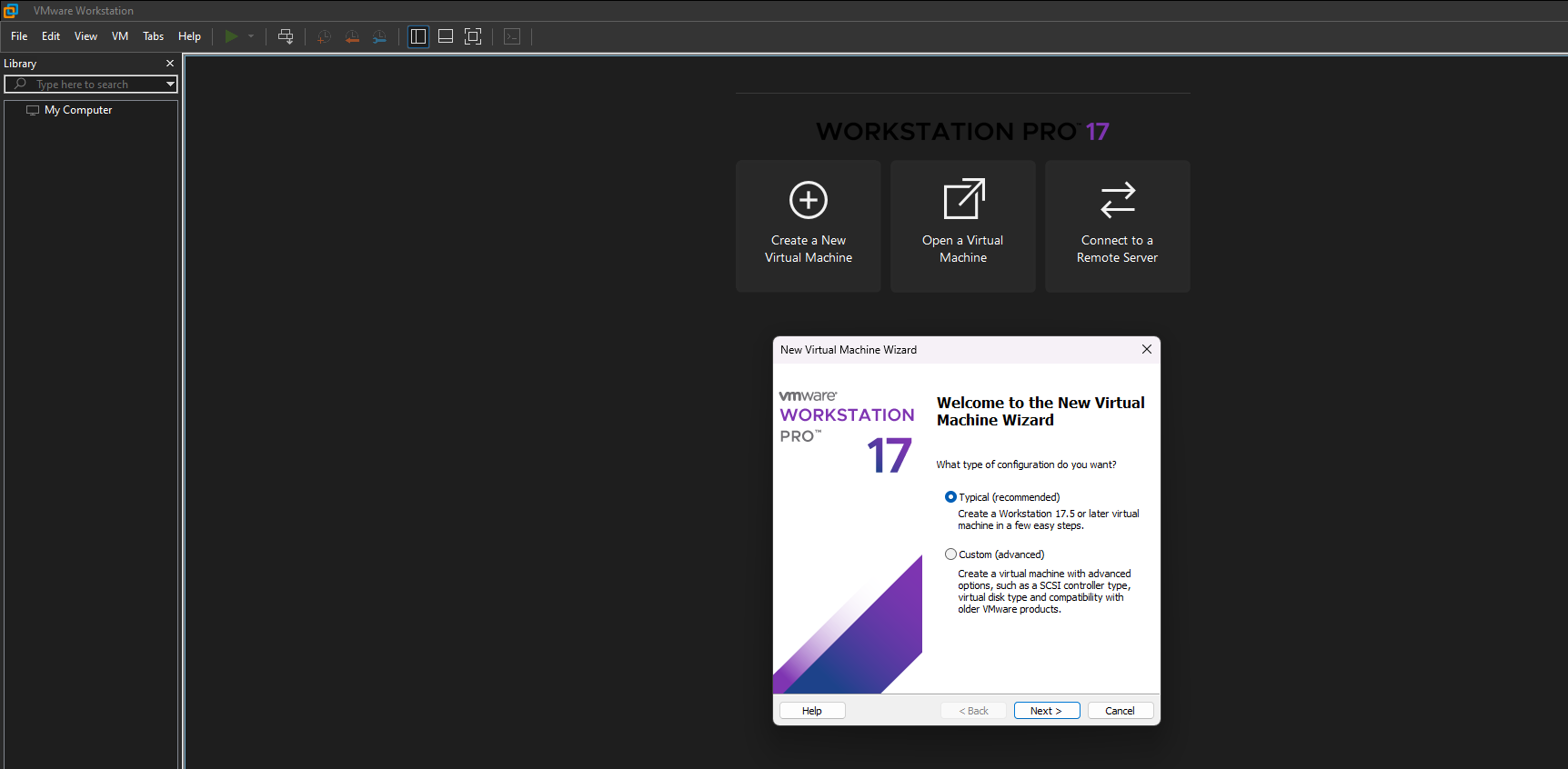Viewport: 1568px width, 769px height.
Task: Click the console view terminal icon
Action: pos(512,36)
